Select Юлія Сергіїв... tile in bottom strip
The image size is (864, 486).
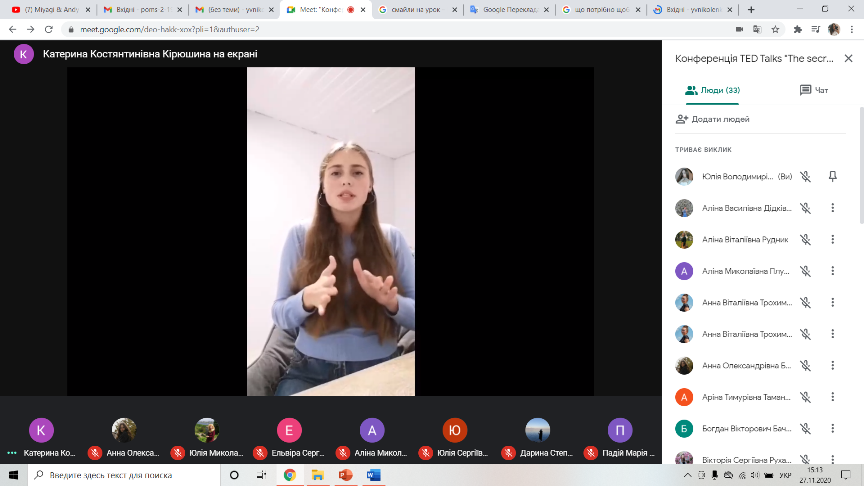455,439
